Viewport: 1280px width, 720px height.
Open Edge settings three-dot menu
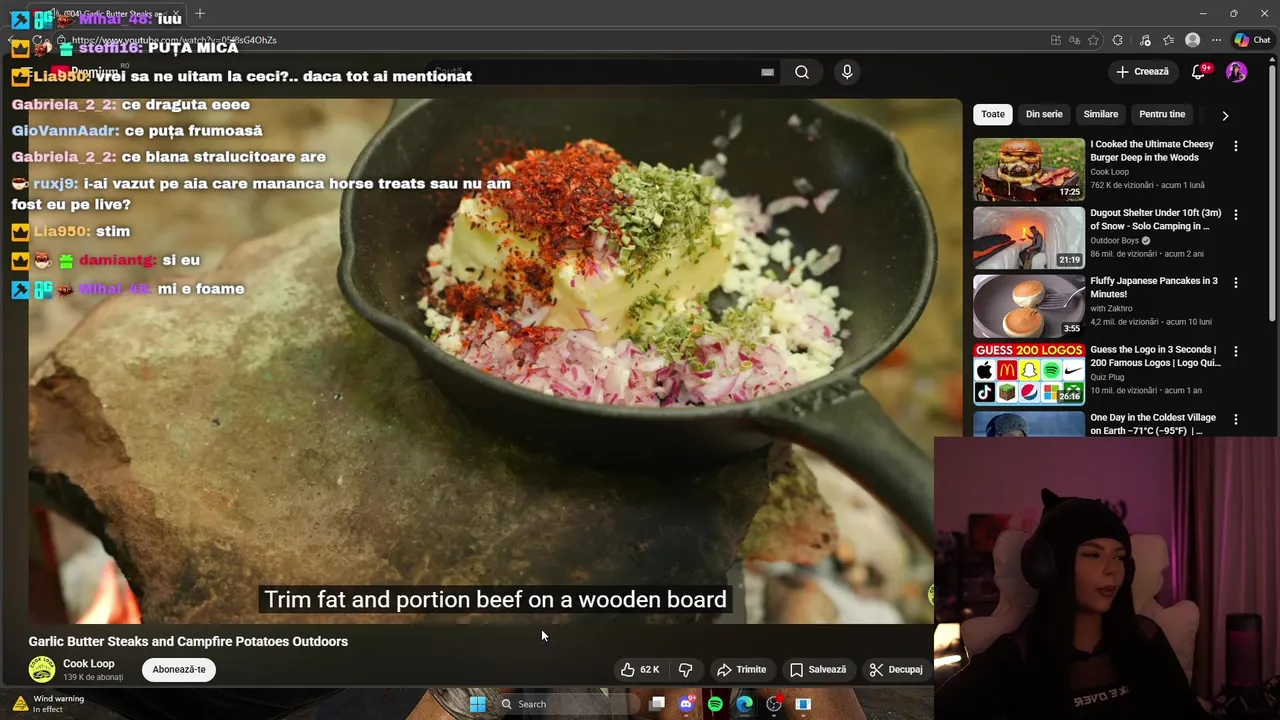[1216, 40]
